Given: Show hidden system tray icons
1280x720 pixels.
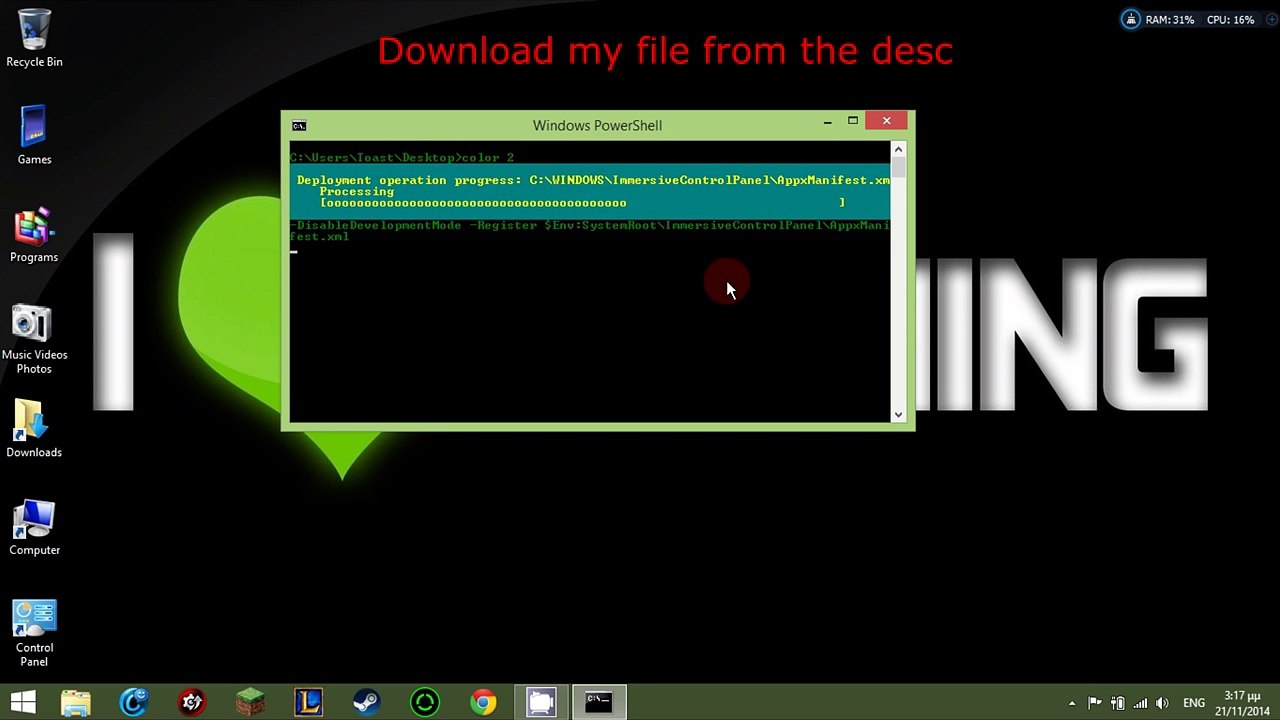Looking at the screenshot, I should coord(1072,703).
